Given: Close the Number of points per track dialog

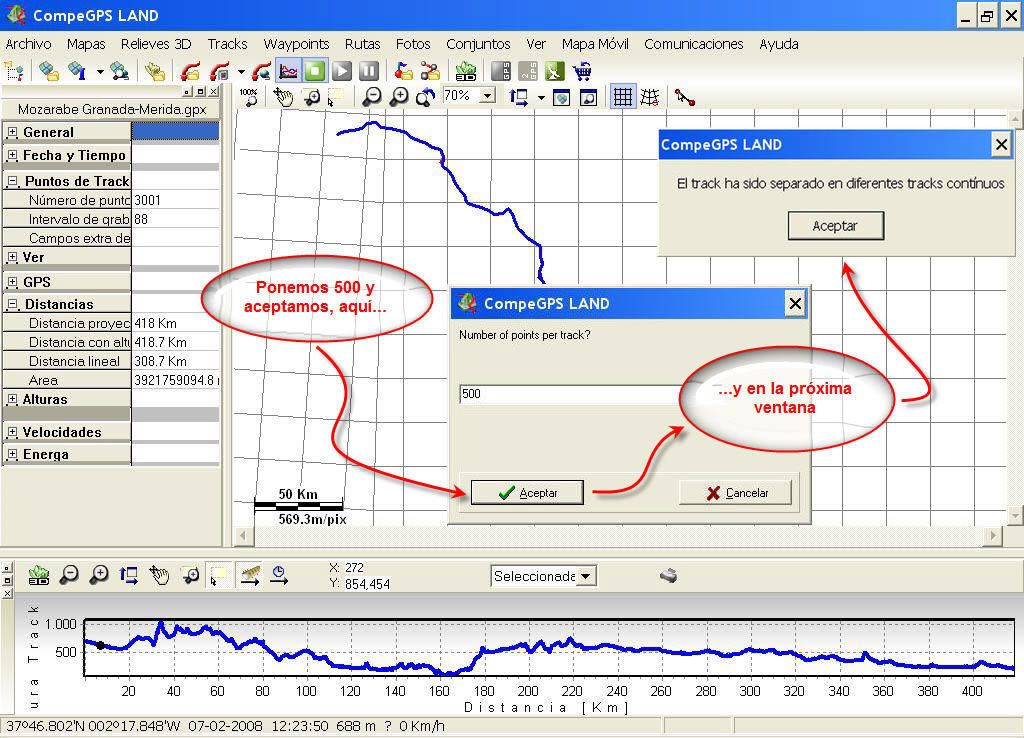Looking at the screenshot, I should click(795, 303).
